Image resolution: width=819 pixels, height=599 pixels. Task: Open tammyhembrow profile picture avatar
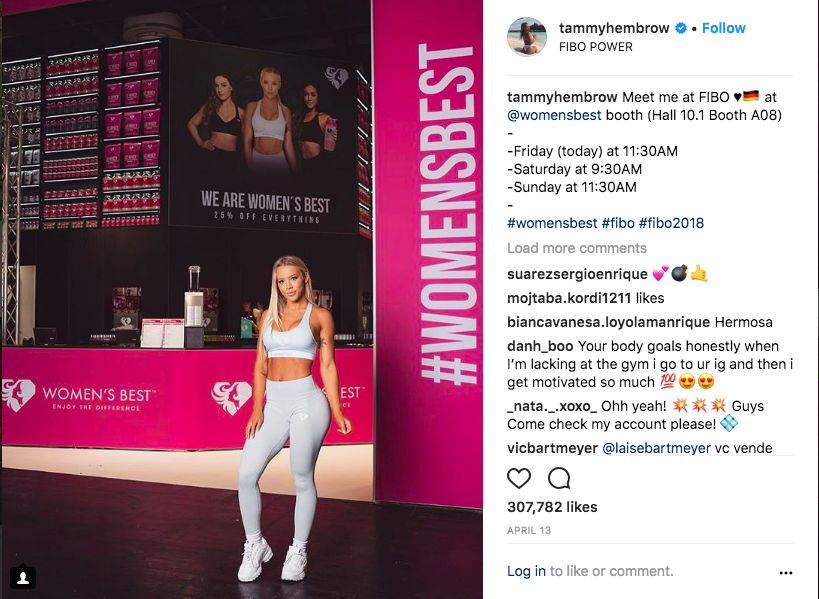coord(527,37)
